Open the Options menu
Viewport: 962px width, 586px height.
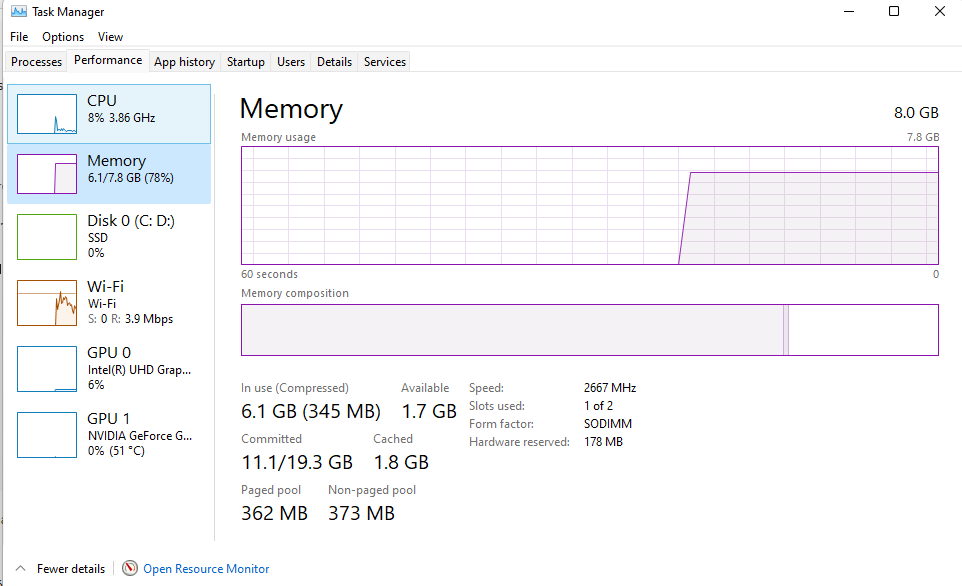63,37
